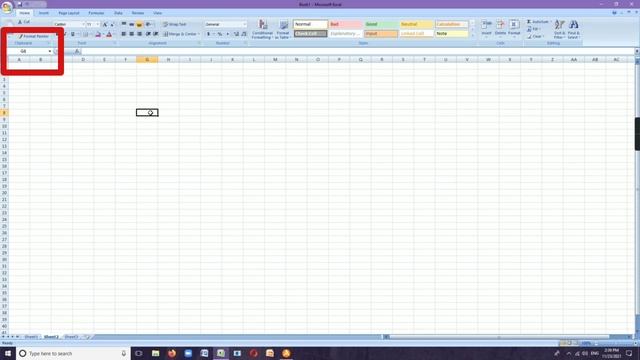Decrease the cell indent
The image size is (640, 360).
(x=148, y=34)
